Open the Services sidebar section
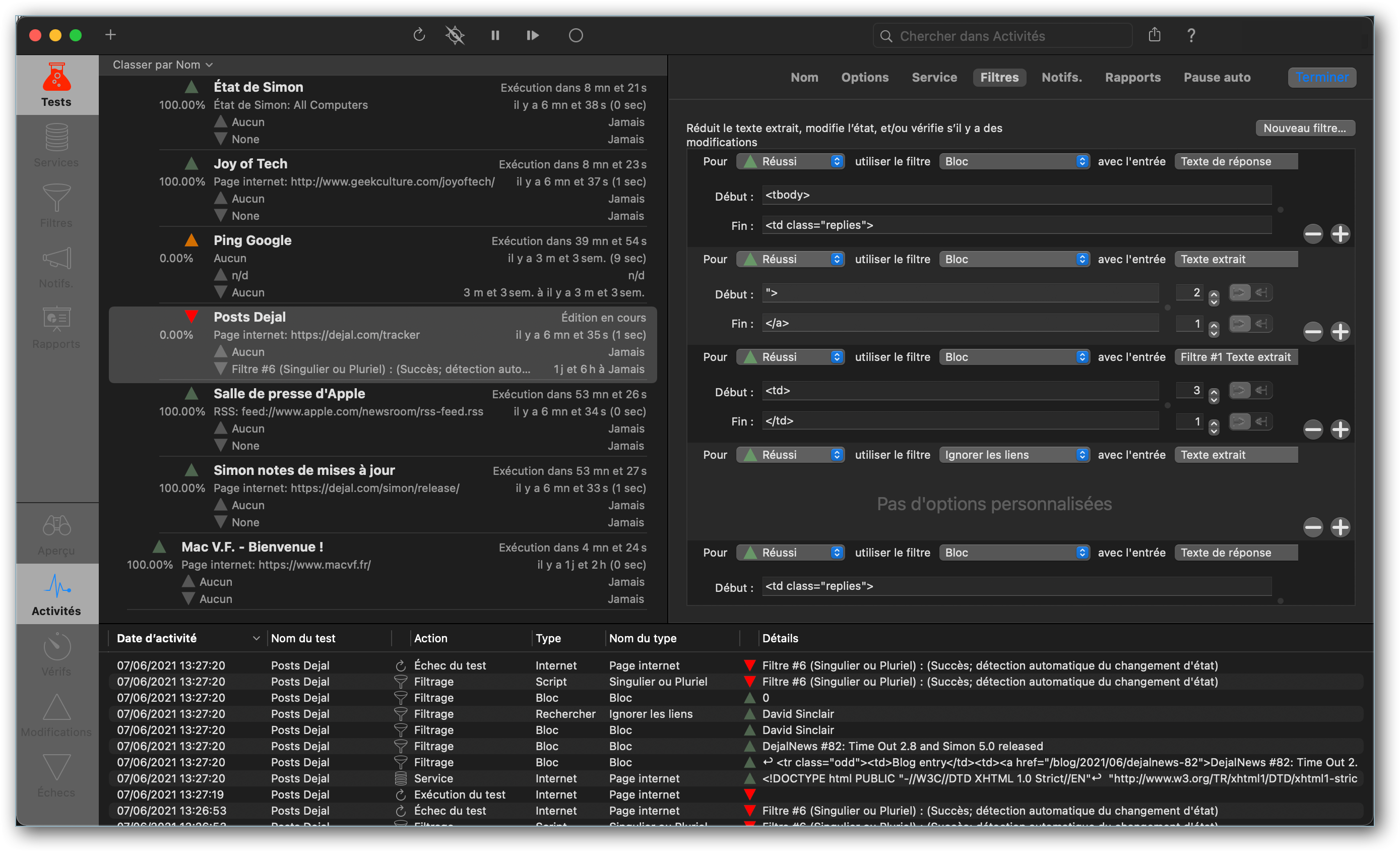1400x852 pixels. (x=56, y=146)
